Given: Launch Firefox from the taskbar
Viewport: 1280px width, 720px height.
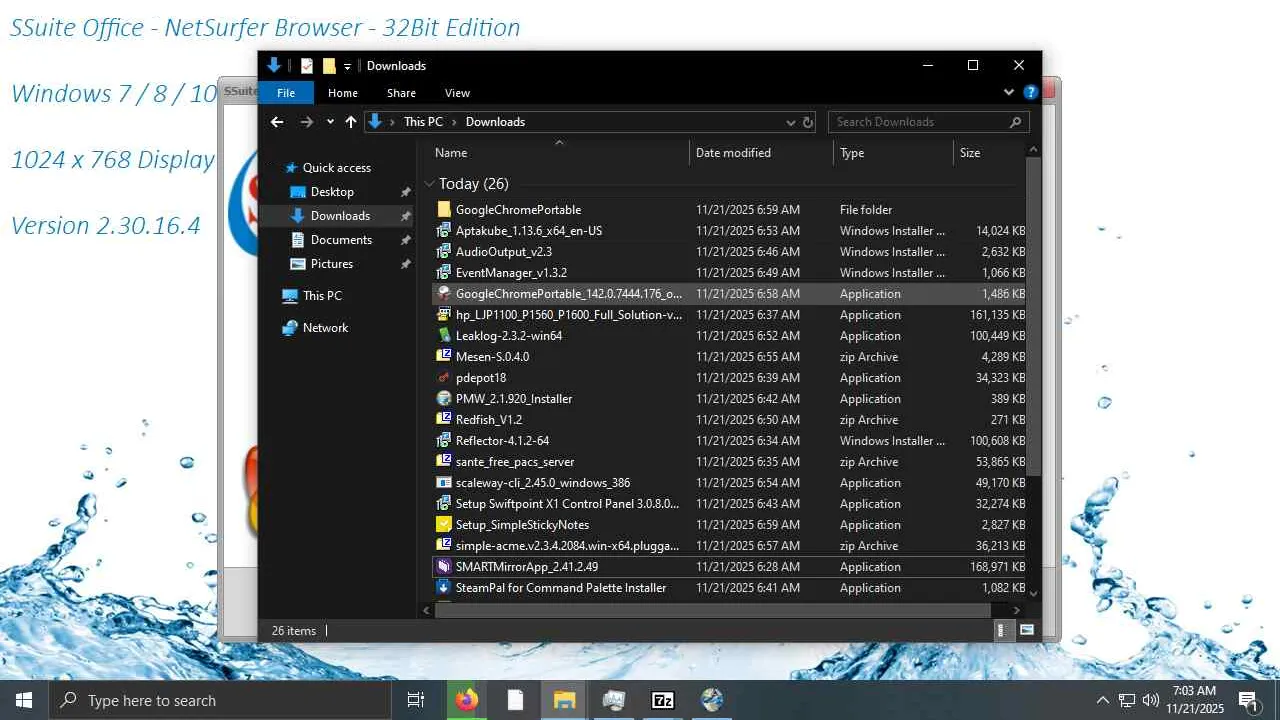Looking at the screenshot, I should [x=466, y=700].
